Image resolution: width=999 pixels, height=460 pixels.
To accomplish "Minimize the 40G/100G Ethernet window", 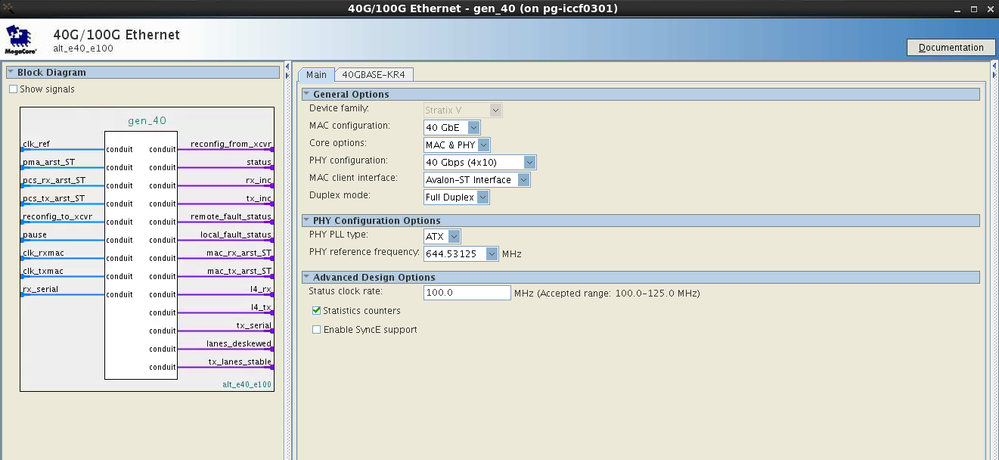I will [958, 9].
